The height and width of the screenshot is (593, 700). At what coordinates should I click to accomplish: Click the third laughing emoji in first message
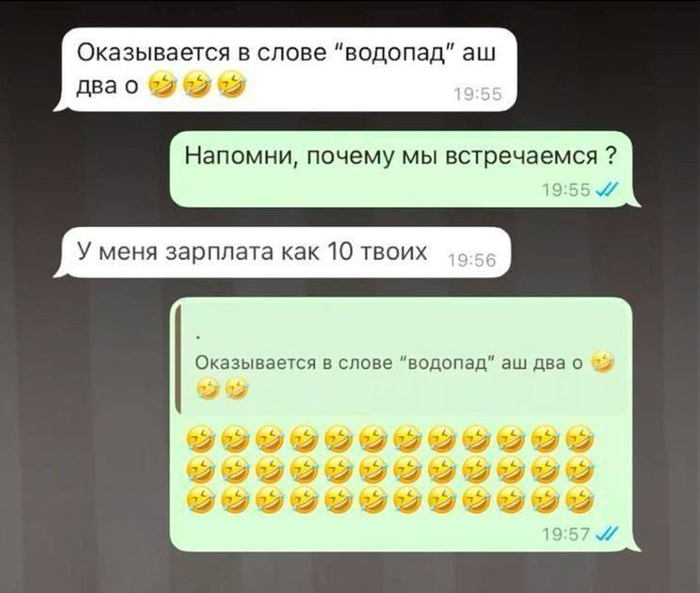pos(232,85)
